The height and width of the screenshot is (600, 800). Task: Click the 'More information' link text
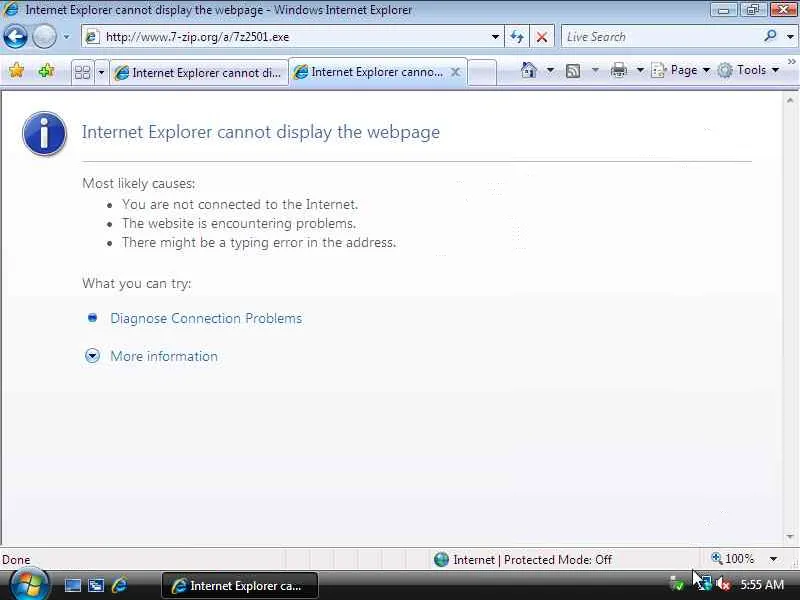(x=164, y=356)
